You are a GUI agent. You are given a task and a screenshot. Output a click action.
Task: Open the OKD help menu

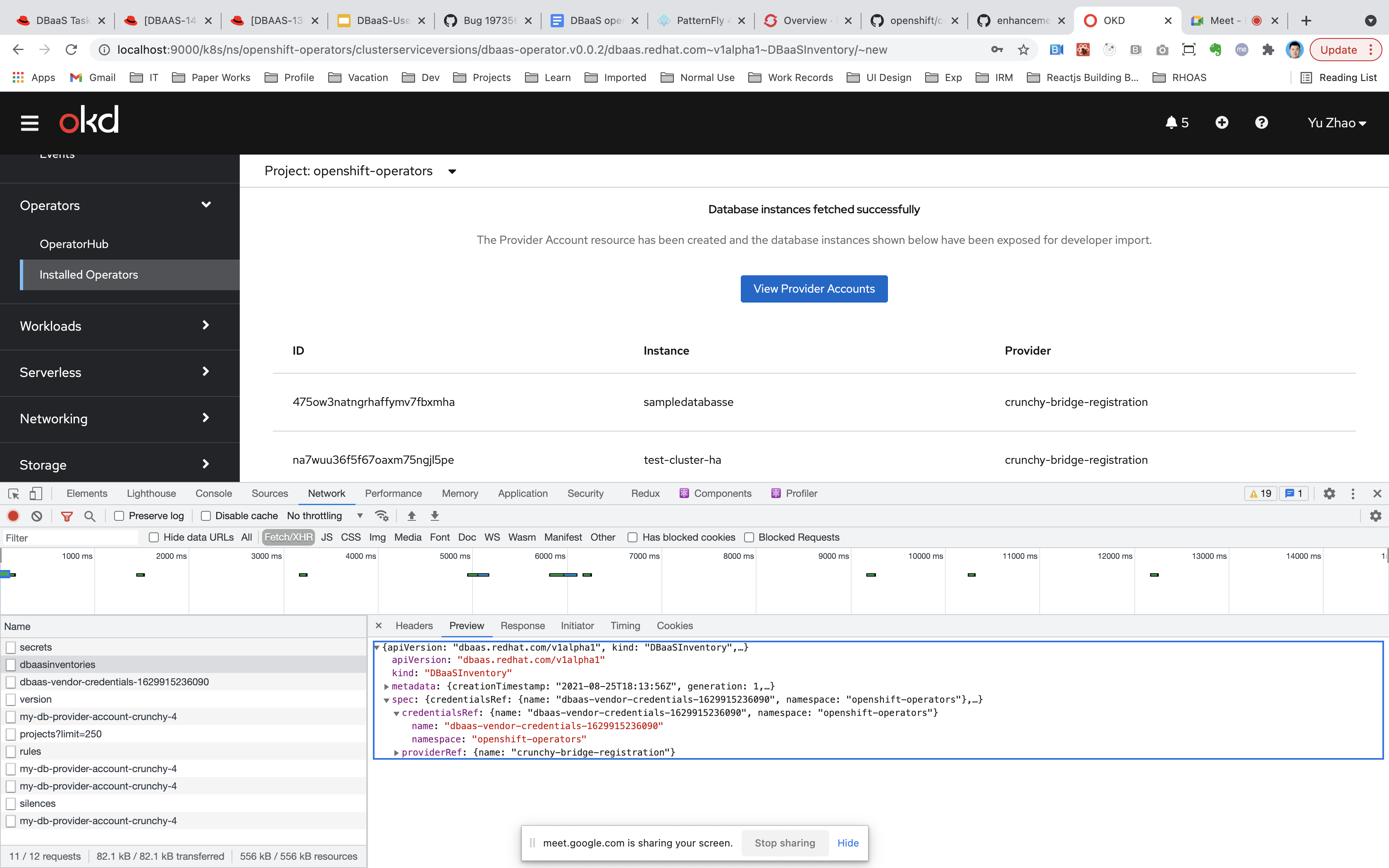1261,122
